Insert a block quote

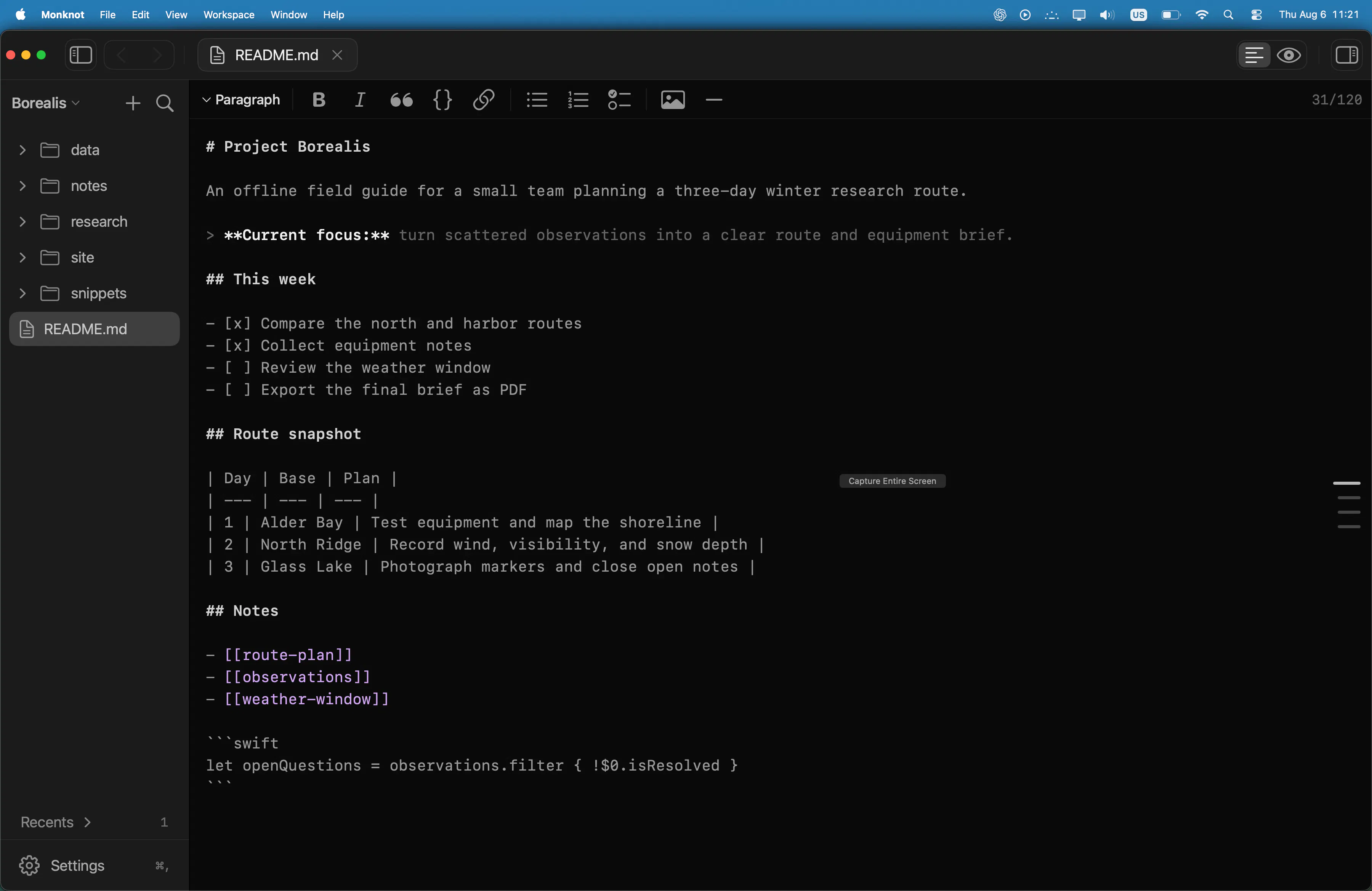pyautogui.click(x=401, y=100)
